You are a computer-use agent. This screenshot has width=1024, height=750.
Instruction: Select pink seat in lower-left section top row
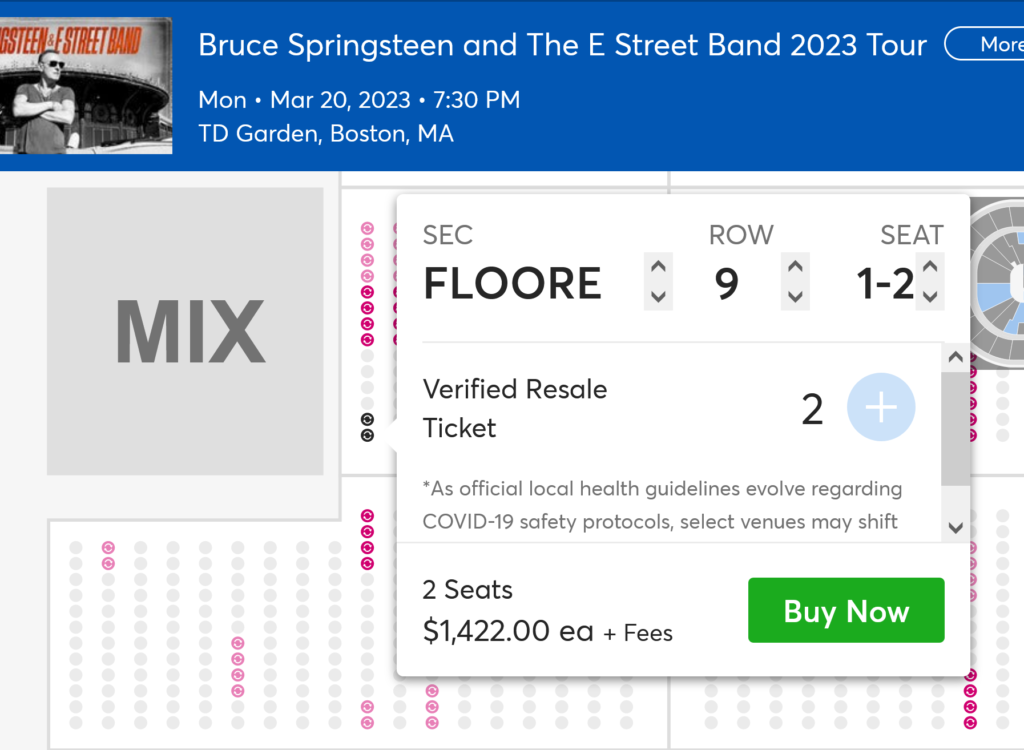point(108,547)
